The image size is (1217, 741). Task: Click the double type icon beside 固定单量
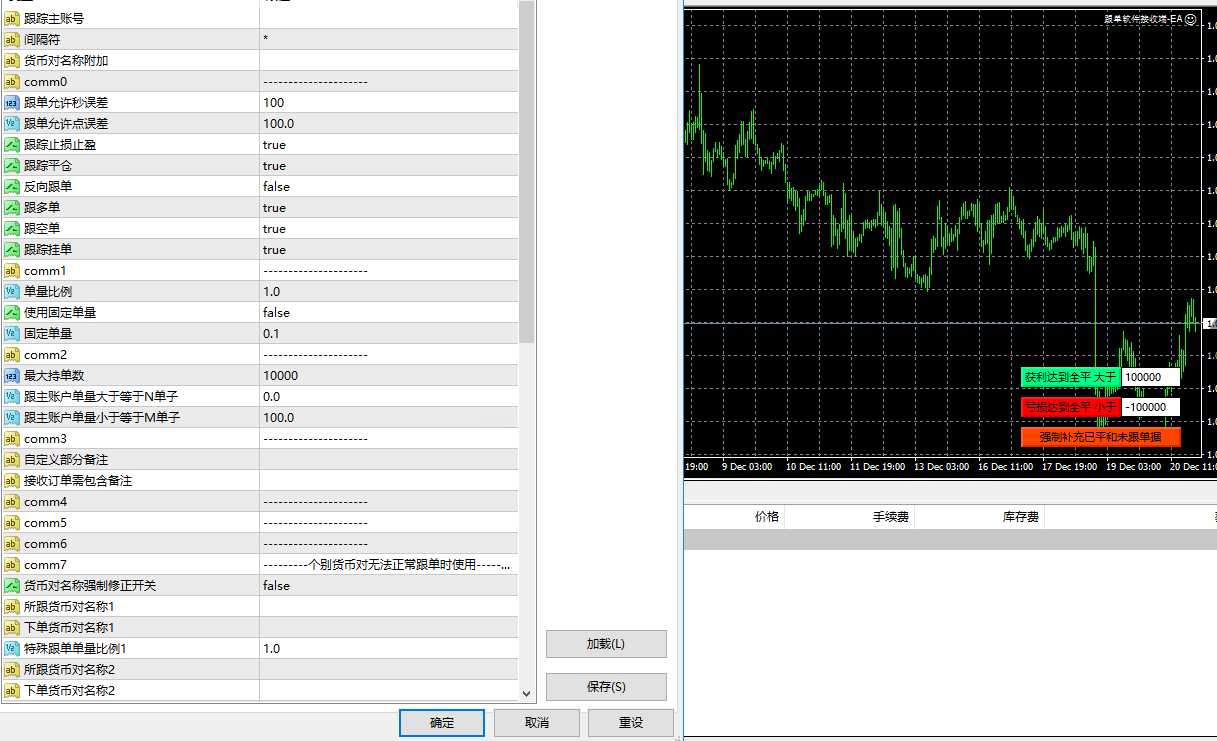pyautogui.click(x=12, y=333)
